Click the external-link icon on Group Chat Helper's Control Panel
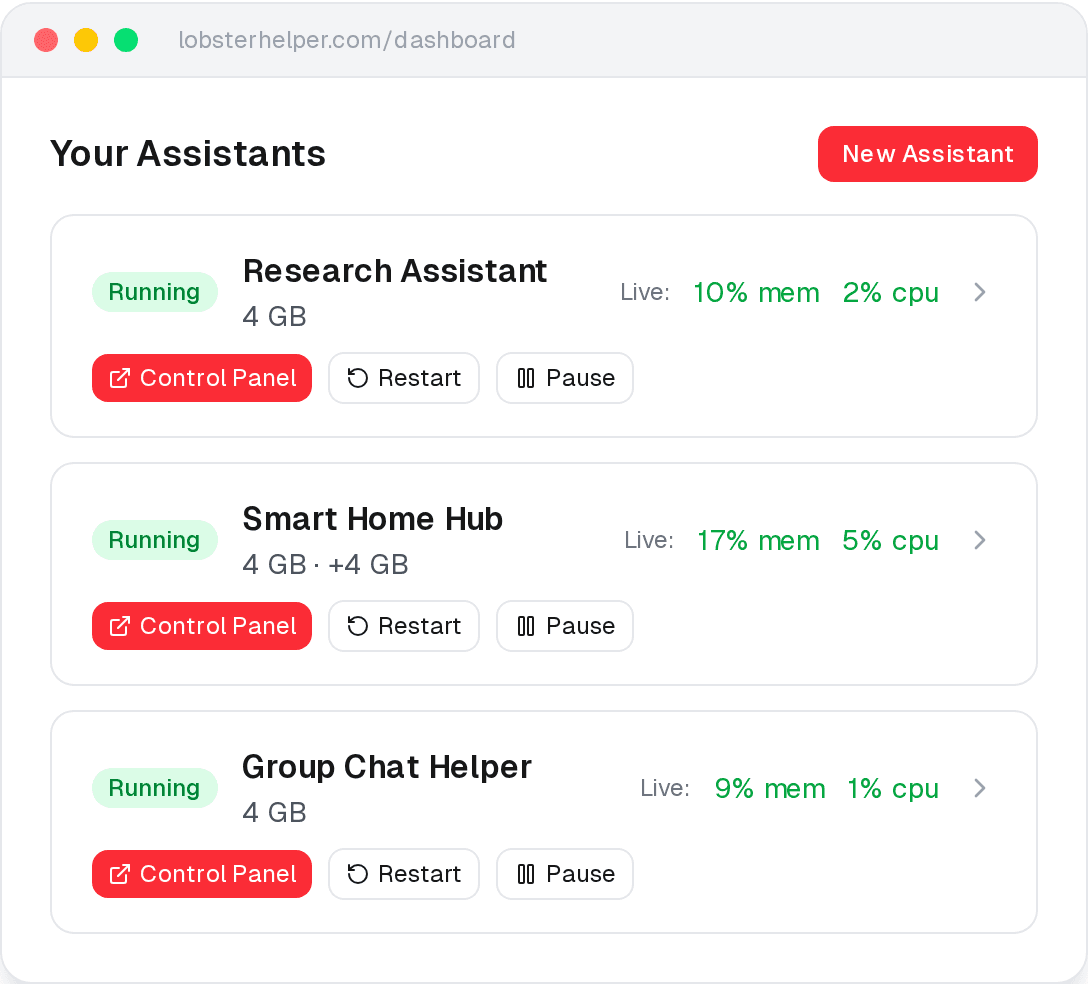The height and width of the screenshot is (984, 1088). pos(120,874)
